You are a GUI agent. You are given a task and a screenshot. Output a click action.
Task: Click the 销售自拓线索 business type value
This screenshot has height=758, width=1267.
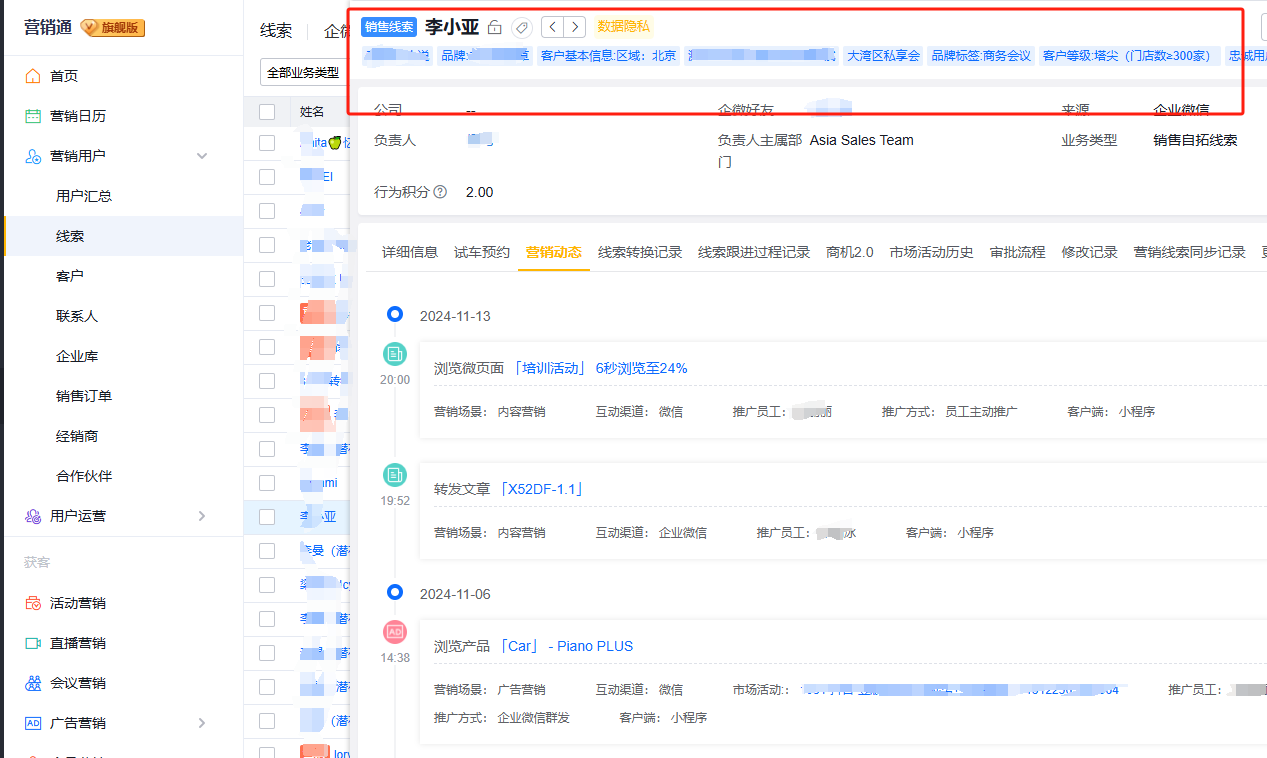[1195, 140]
